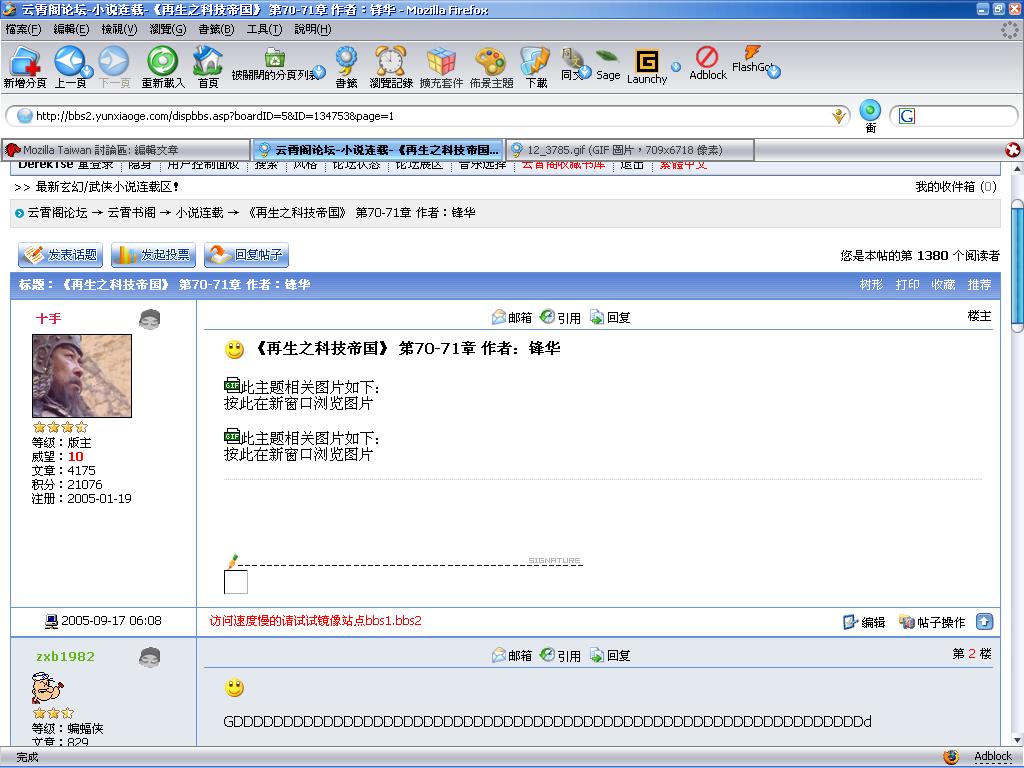Open the 佈景主題 themes palette icon
The width and height of the screenshot is (1024, 768).
pyautogui.click(x=491, y=67)
